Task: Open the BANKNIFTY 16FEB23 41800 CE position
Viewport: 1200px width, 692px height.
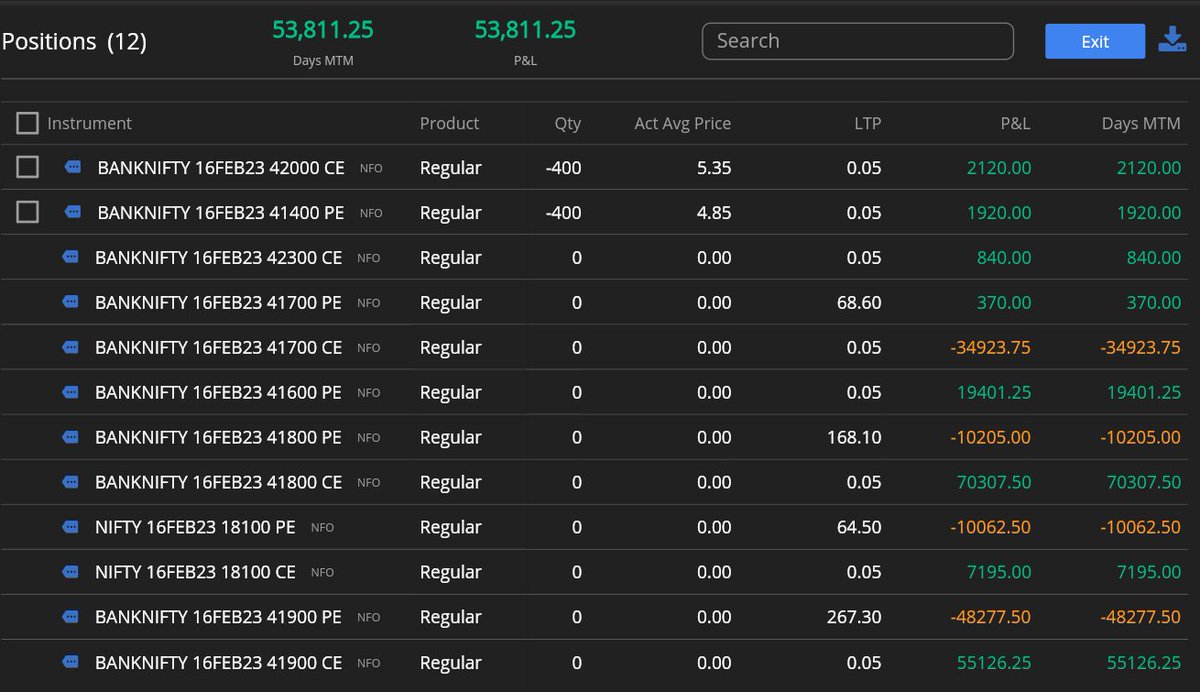Action: click(219, 482)
